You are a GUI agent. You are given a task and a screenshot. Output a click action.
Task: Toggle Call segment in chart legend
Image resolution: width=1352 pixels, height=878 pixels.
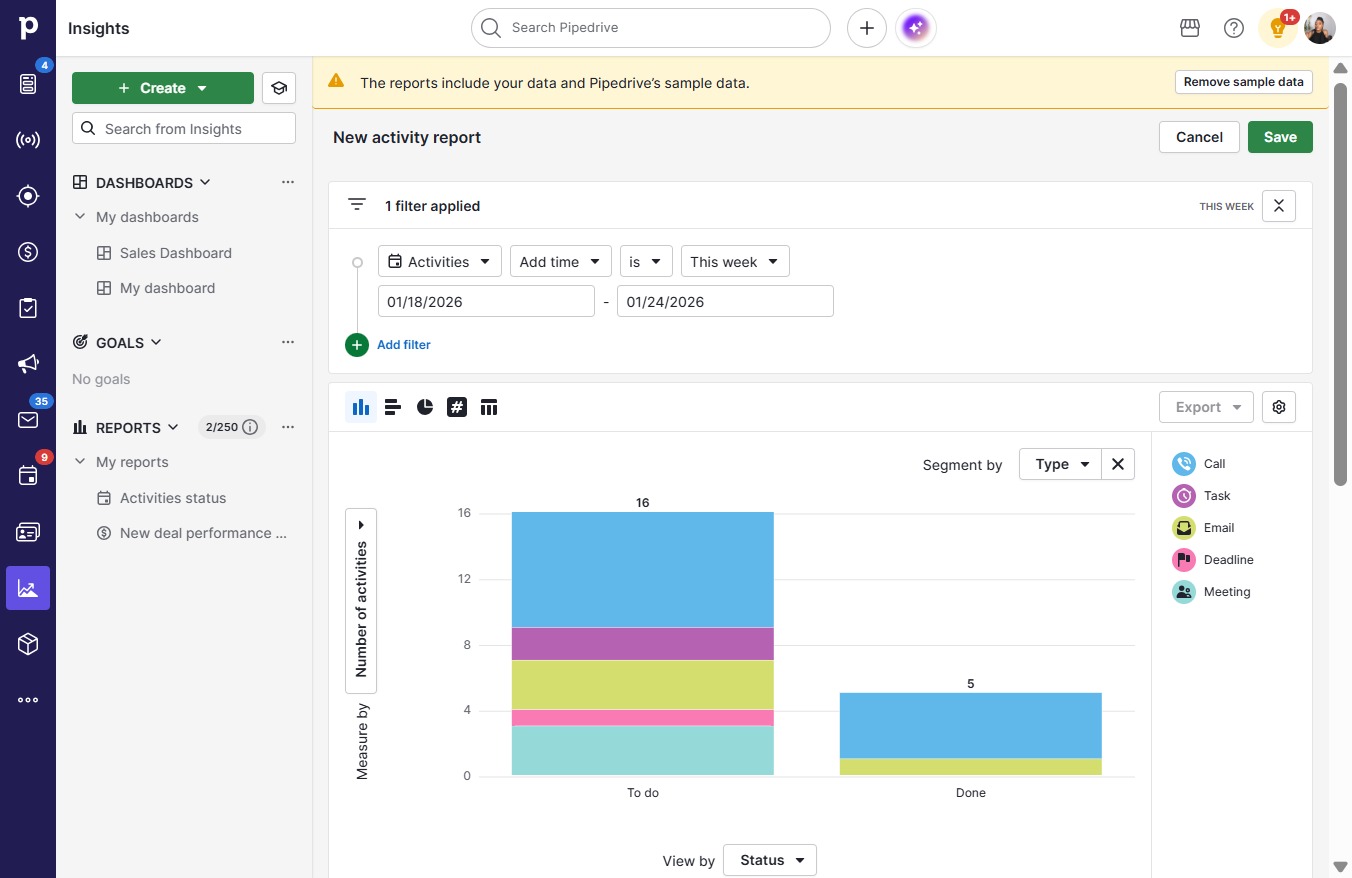tap(1199, 464)
